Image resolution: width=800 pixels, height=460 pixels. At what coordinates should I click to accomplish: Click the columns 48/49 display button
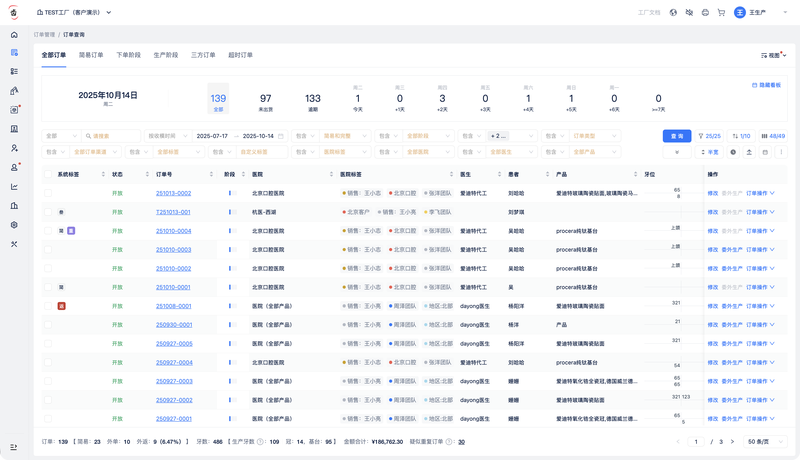pyautogui.click(x=773, y=136)
